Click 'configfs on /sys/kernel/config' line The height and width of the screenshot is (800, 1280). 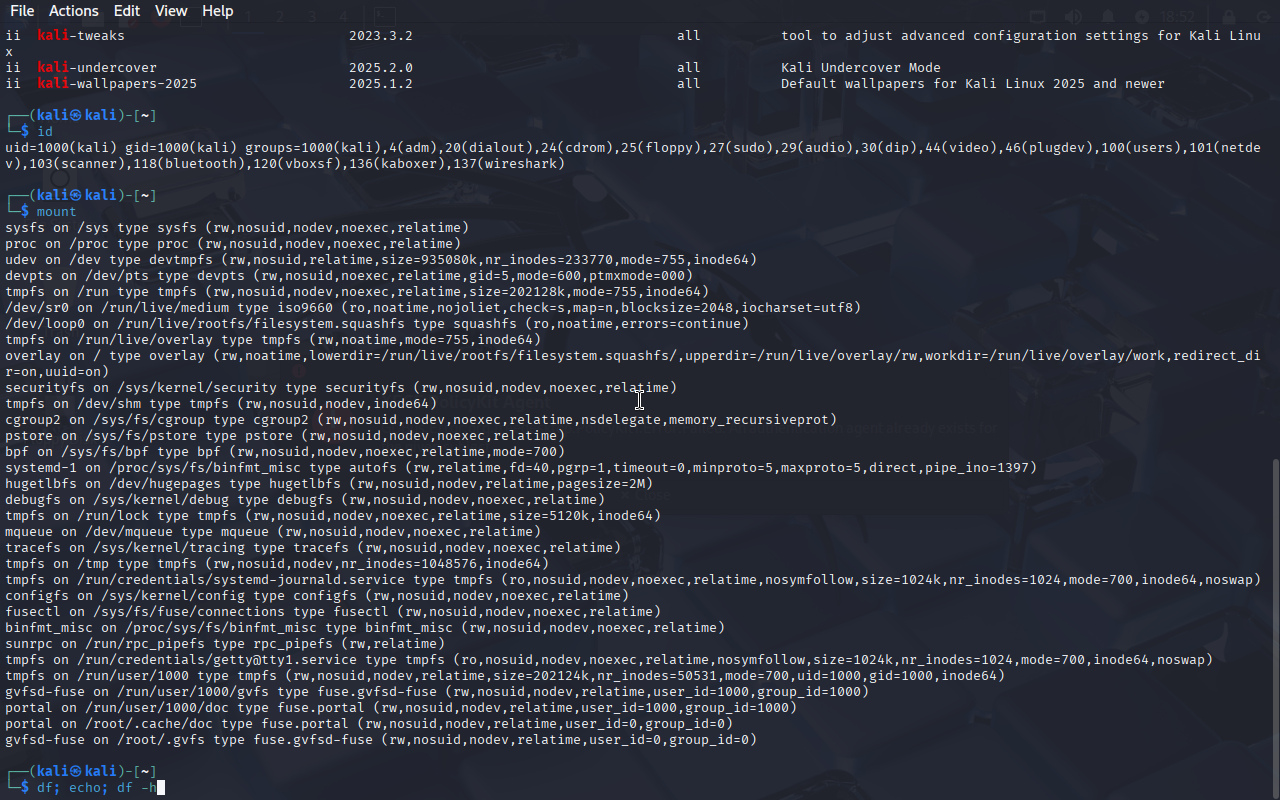click(x=317, y=596)
